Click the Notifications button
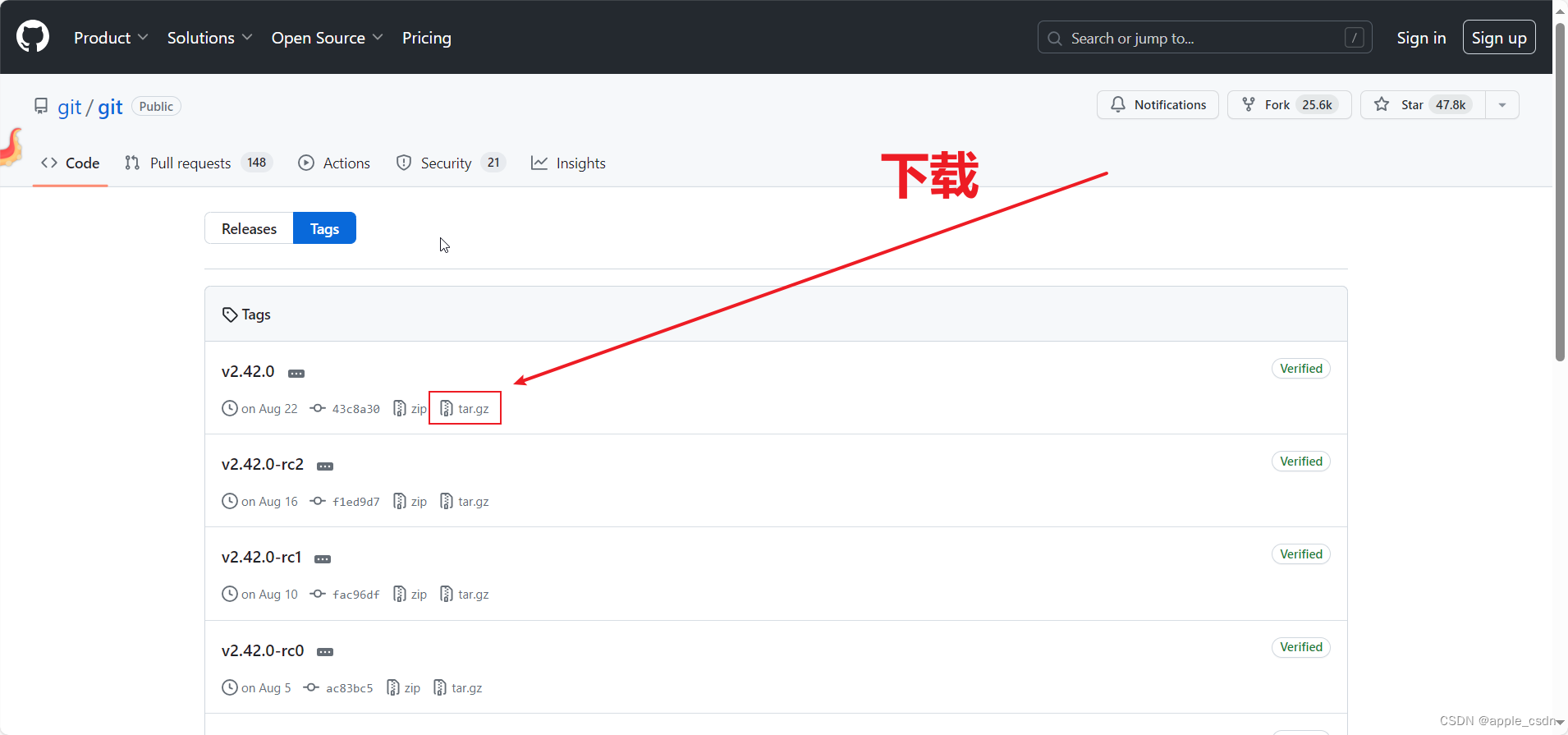1568x735 pixels. [1158, 105]
